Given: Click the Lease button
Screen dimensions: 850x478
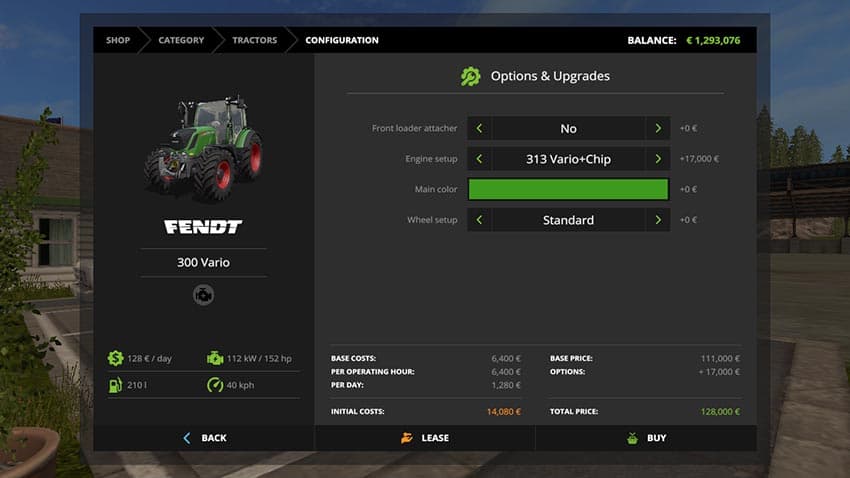Looking at the screenshot, I should [425, 438].
